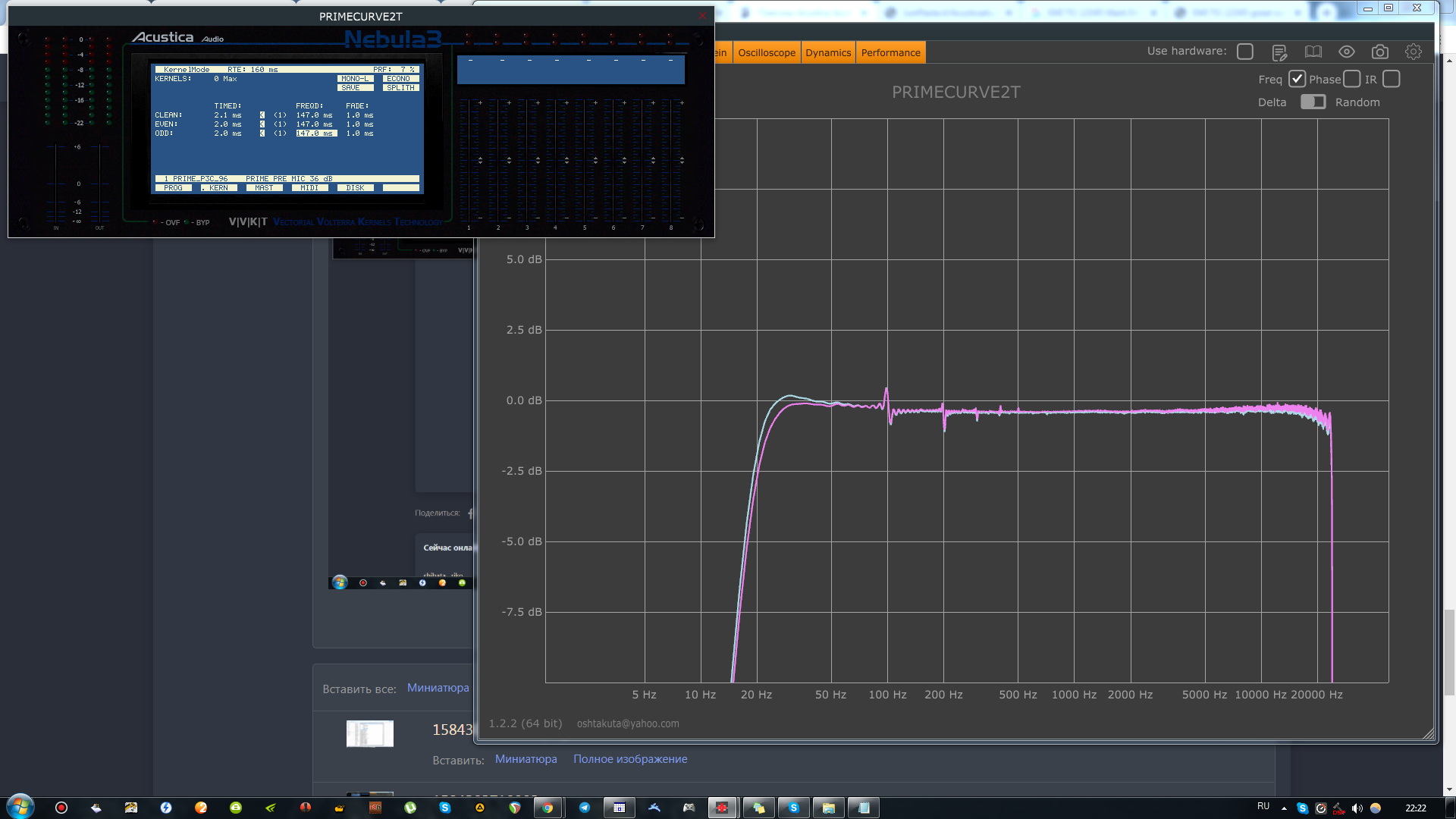Close the PRIMECURVE2T plugin window
Image resolution: width=1456 pixels, height=819 pixels.
(703, 16)
